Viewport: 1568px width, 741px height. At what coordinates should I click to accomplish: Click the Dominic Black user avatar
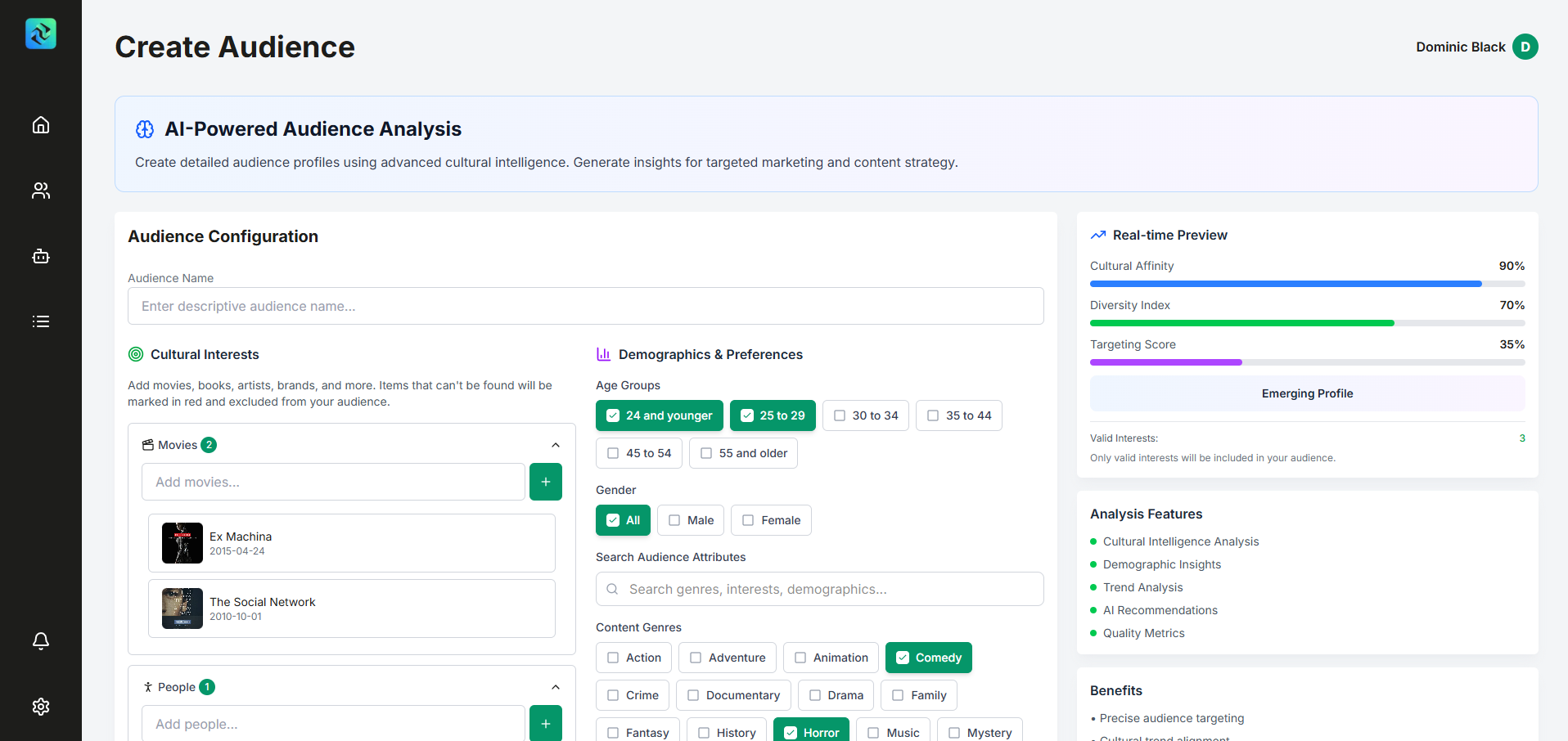1525,47
